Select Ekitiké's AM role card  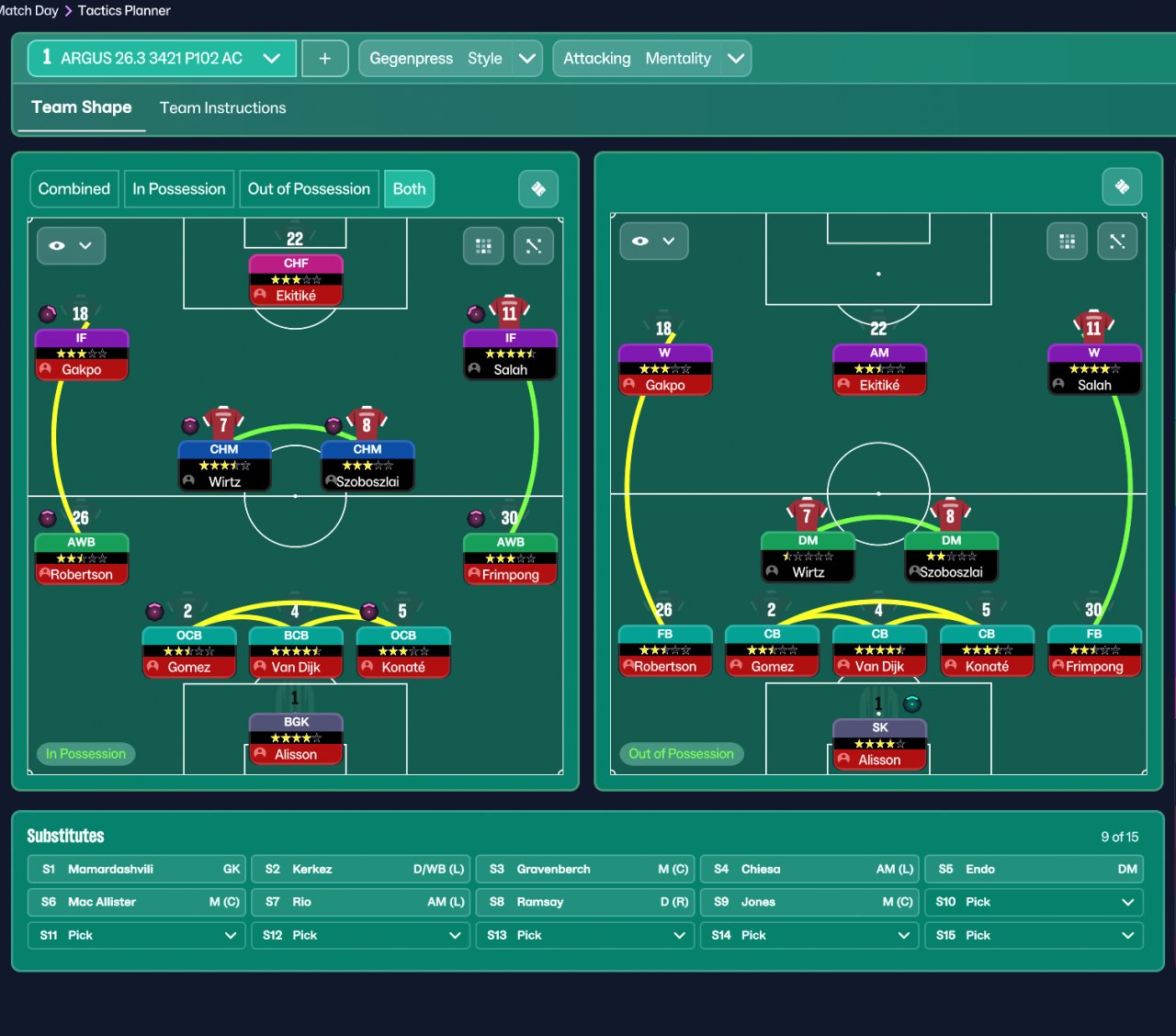pyautogui.click(x=879, y=369)
